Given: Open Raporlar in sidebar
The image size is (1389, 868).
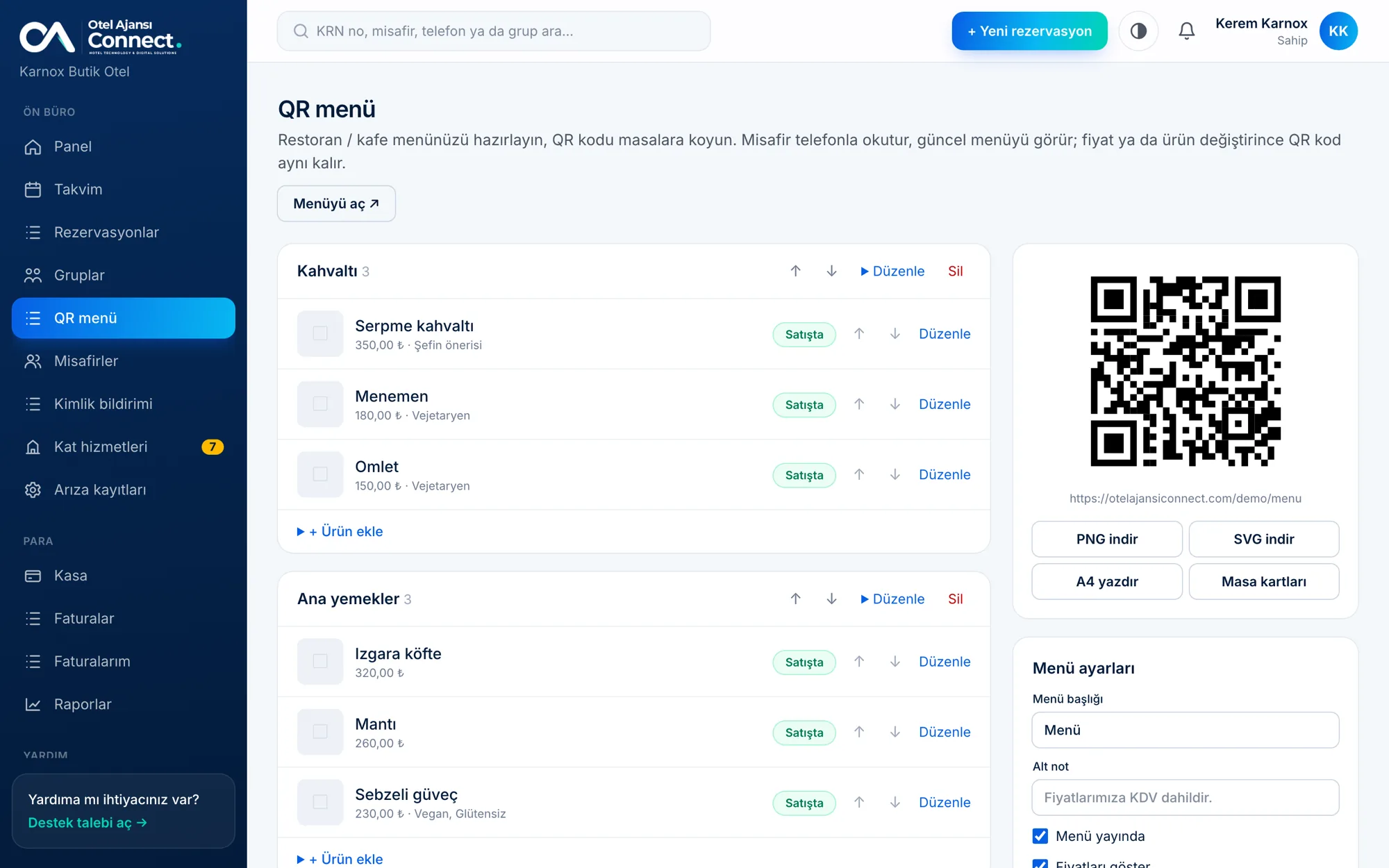Looking at the screenshot, I should pyautogui.click(x=124, y=705).
